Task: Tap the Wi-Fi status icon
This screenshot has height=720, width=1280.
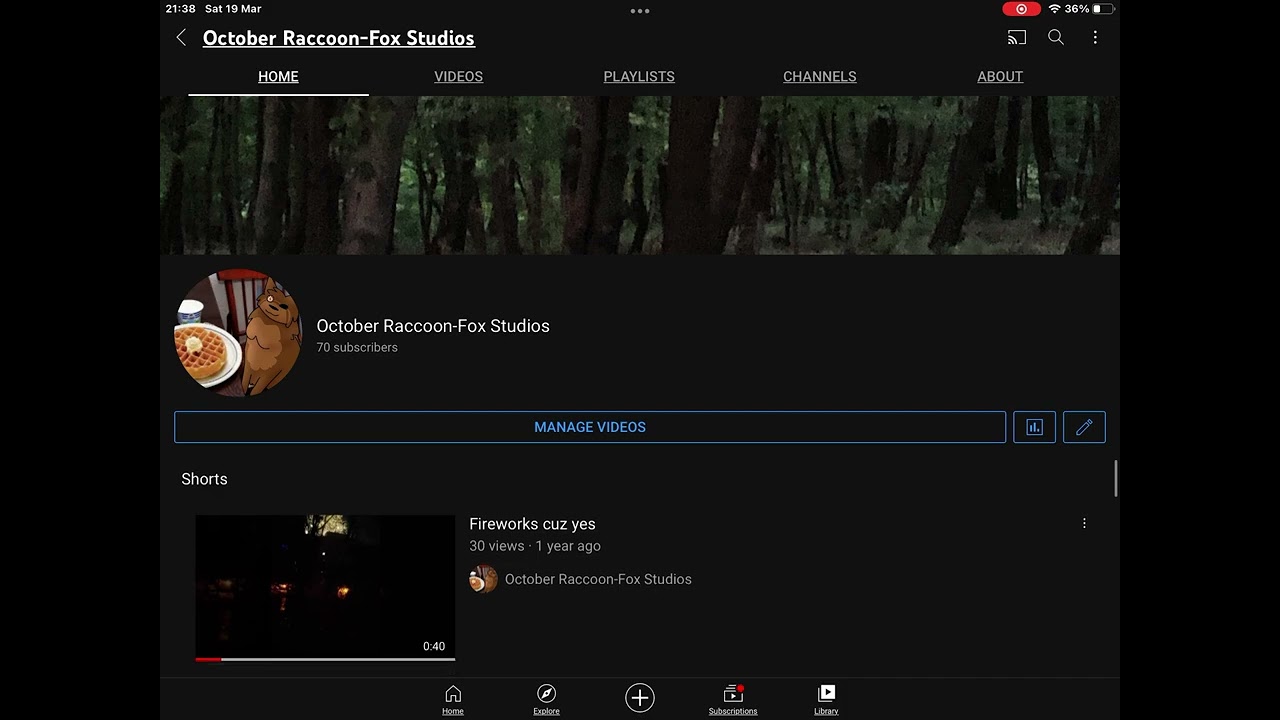Action: 1054,9
